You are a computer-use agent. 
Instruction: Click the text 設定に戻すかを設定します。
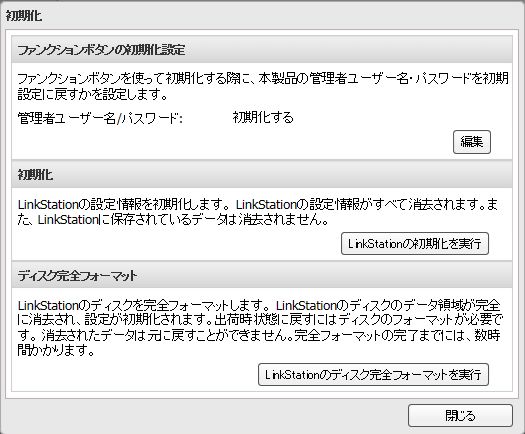[93, 95]
